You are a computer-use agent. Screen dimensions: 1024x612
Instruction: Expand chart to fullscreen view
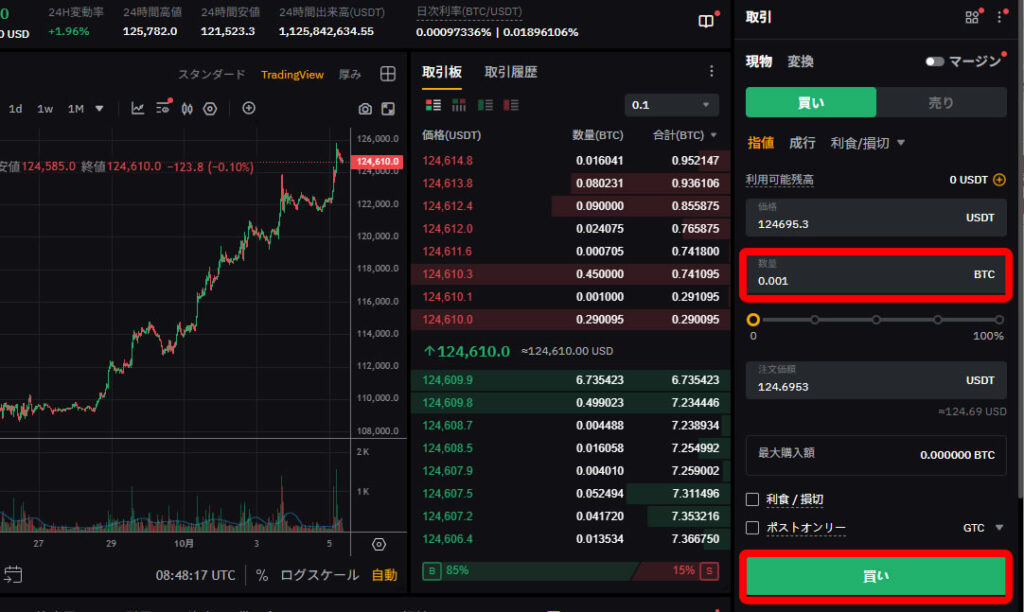(x=388, y=109)
